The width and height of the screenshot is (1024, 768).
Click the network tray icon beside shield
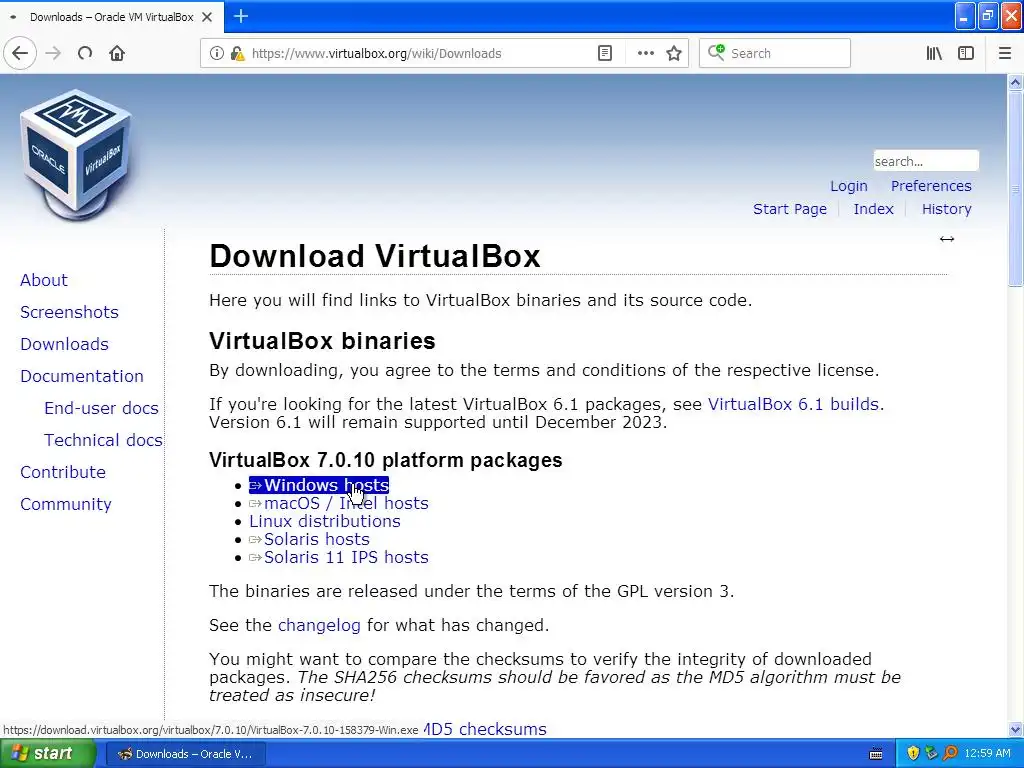point(931,754)
